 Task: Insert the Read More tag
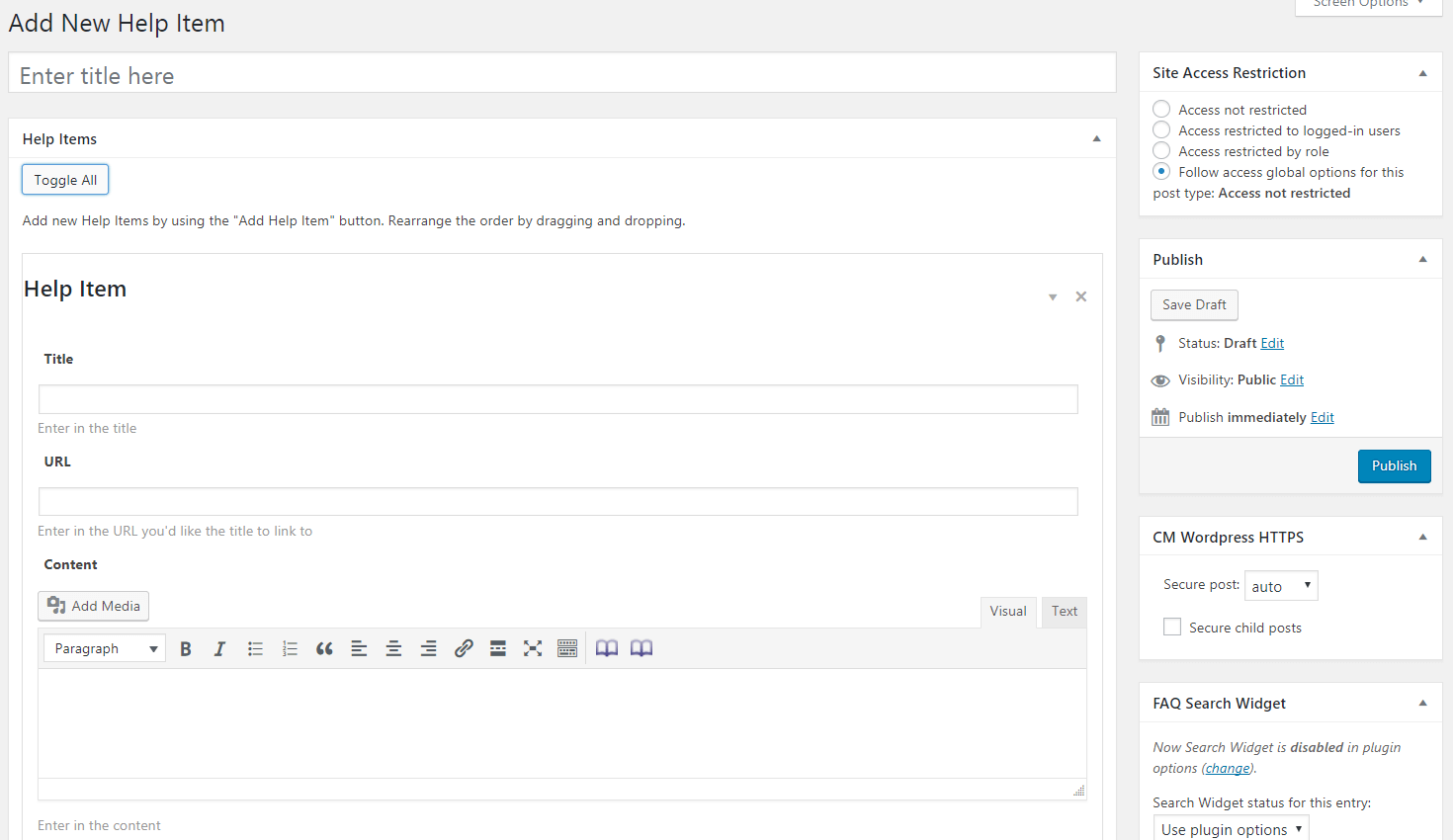click(x=498, y=649)
